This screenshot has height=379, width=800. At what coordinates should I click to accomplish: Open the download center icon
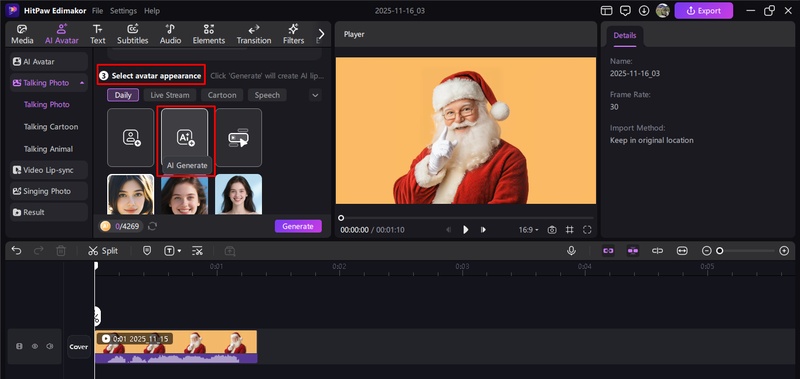pos(644,11)
